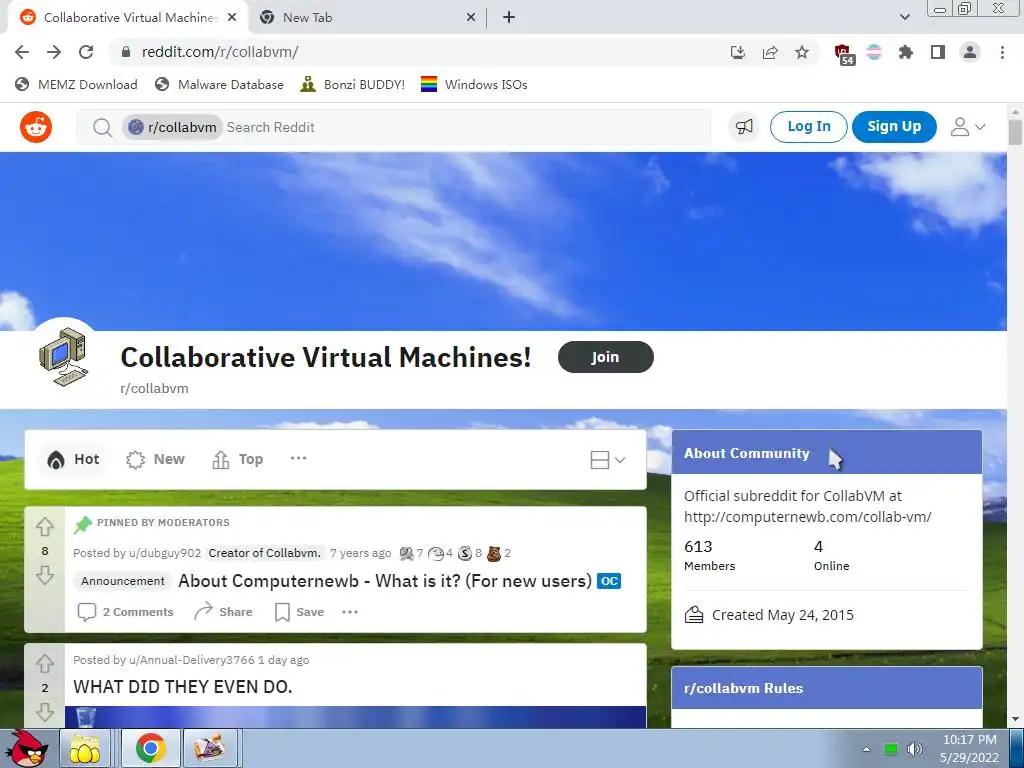This screenshot has height=768, width=1024.
Task: Open the user account dropdown on Reddit
Action: click(967, 127)
